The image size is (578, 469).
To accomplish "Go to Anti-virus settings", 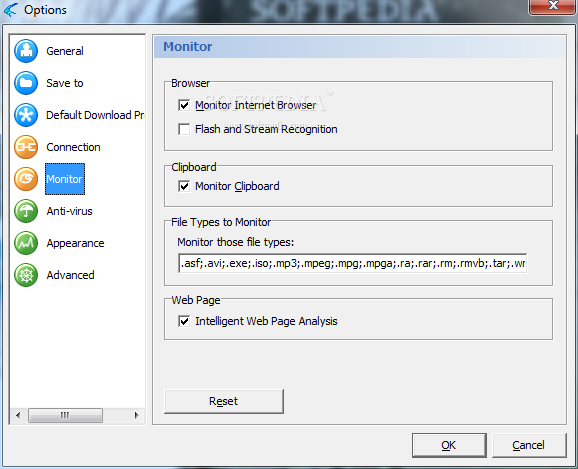I will [69, 211].
